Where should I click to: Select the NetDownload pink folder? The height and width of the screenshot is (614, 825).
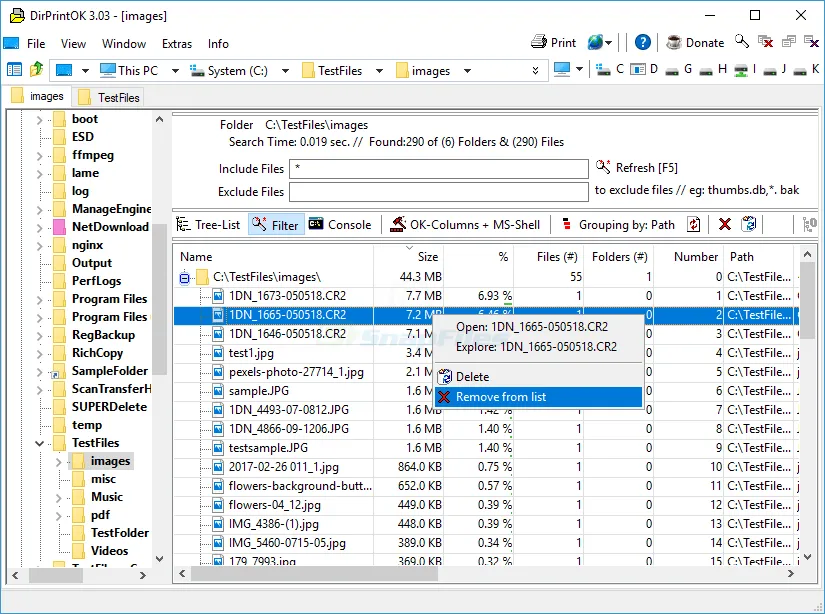click(x=102, y=227)
